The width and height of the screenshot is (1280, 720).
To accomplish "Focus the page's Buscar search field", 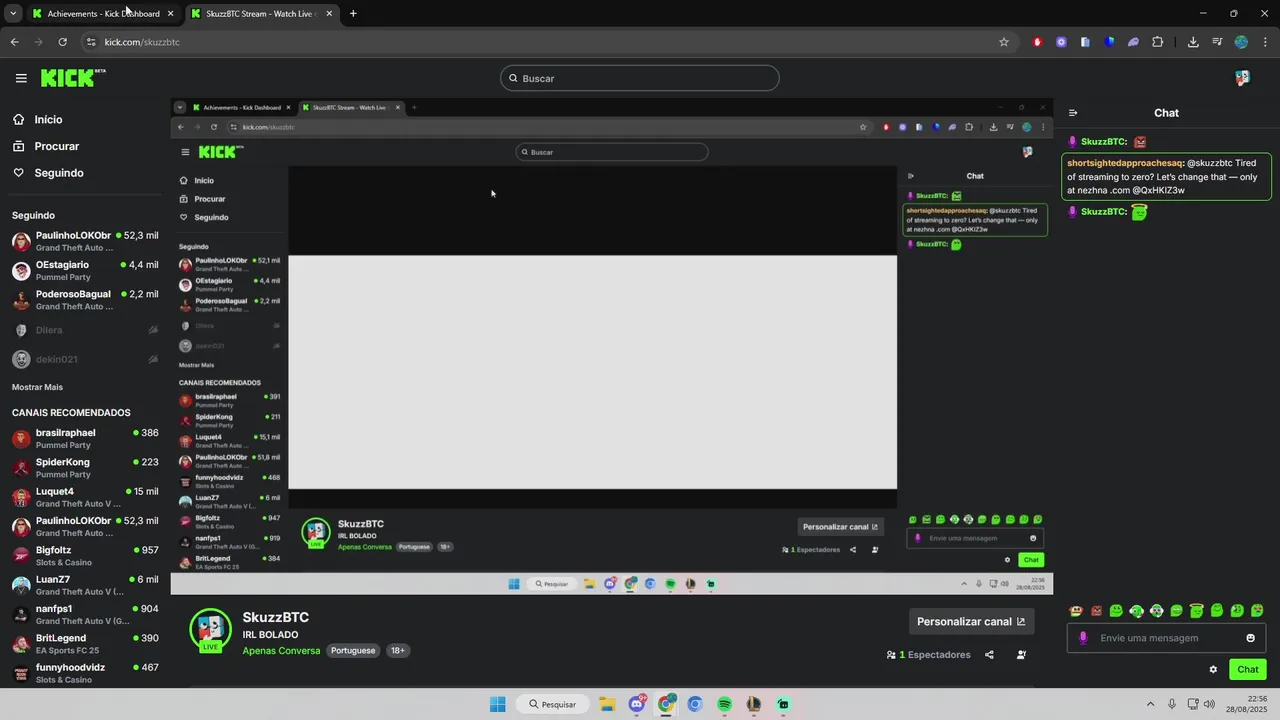I will point(640,78).
